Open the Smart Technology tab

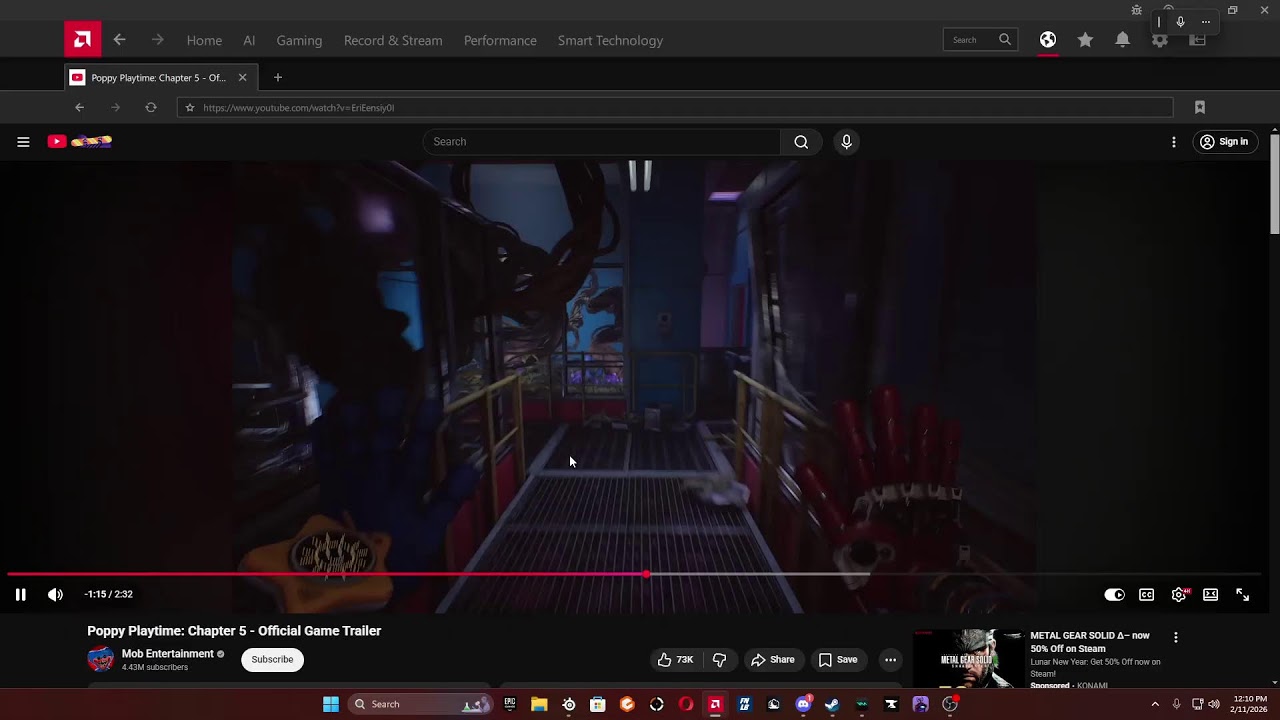pos(610,40)
